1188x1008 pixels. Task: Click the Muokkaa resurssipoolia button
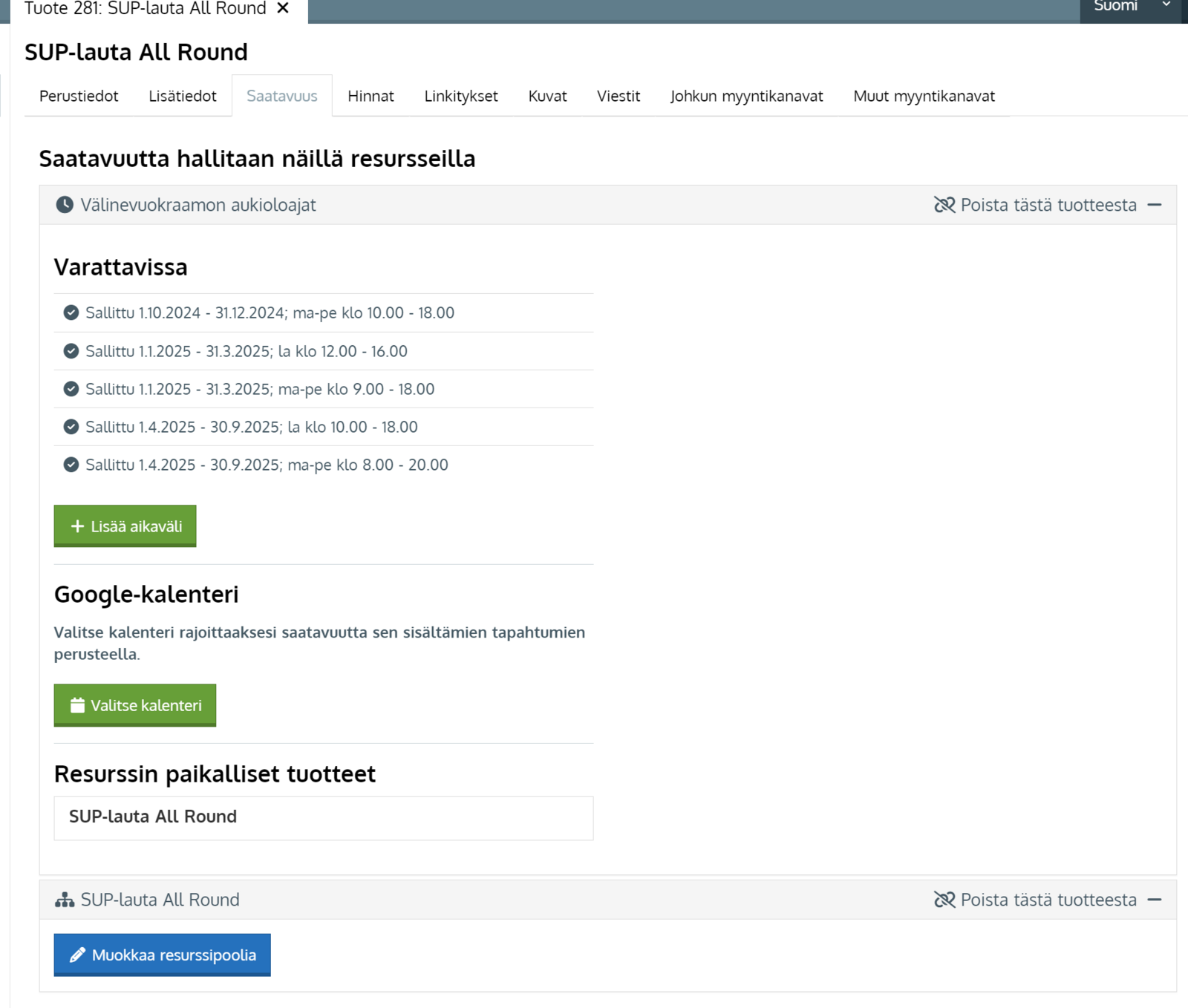[162, 955]
